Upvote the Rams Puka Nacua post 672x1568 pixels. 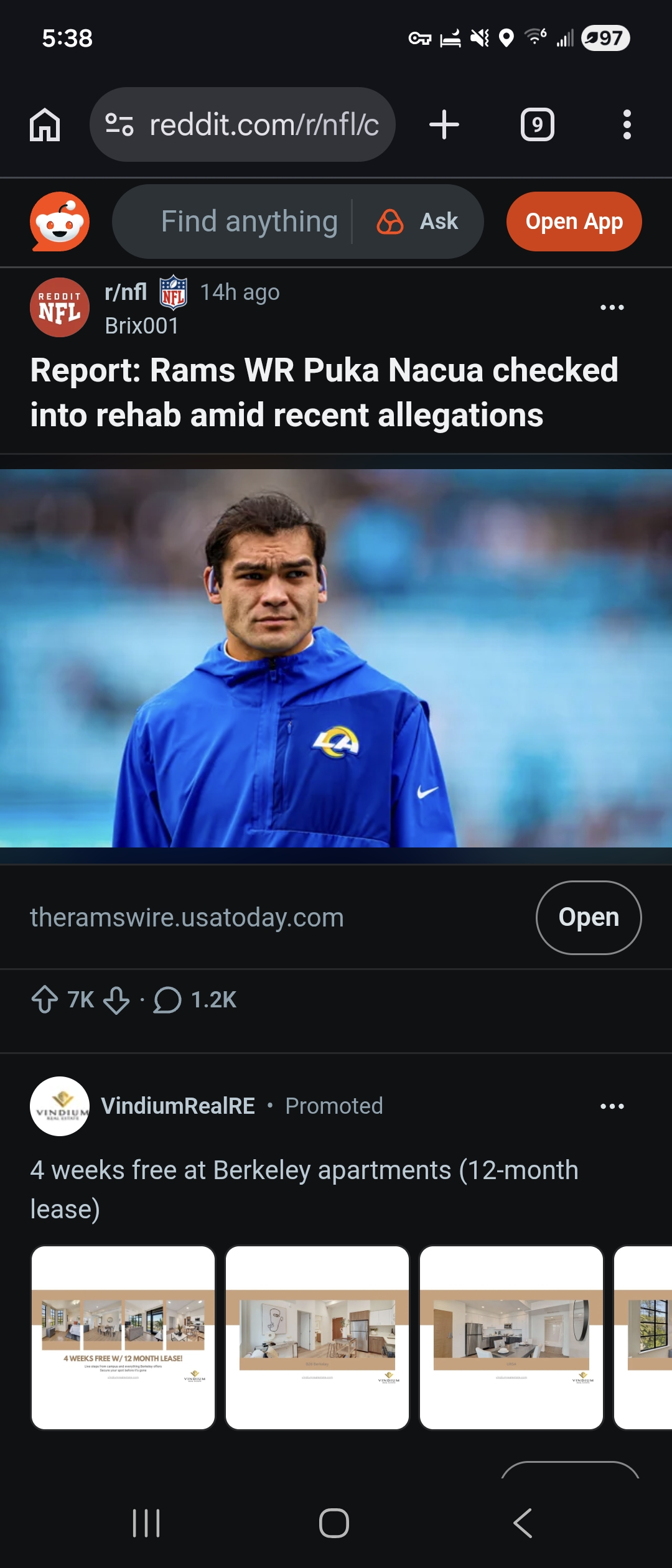click(45, 1000)
